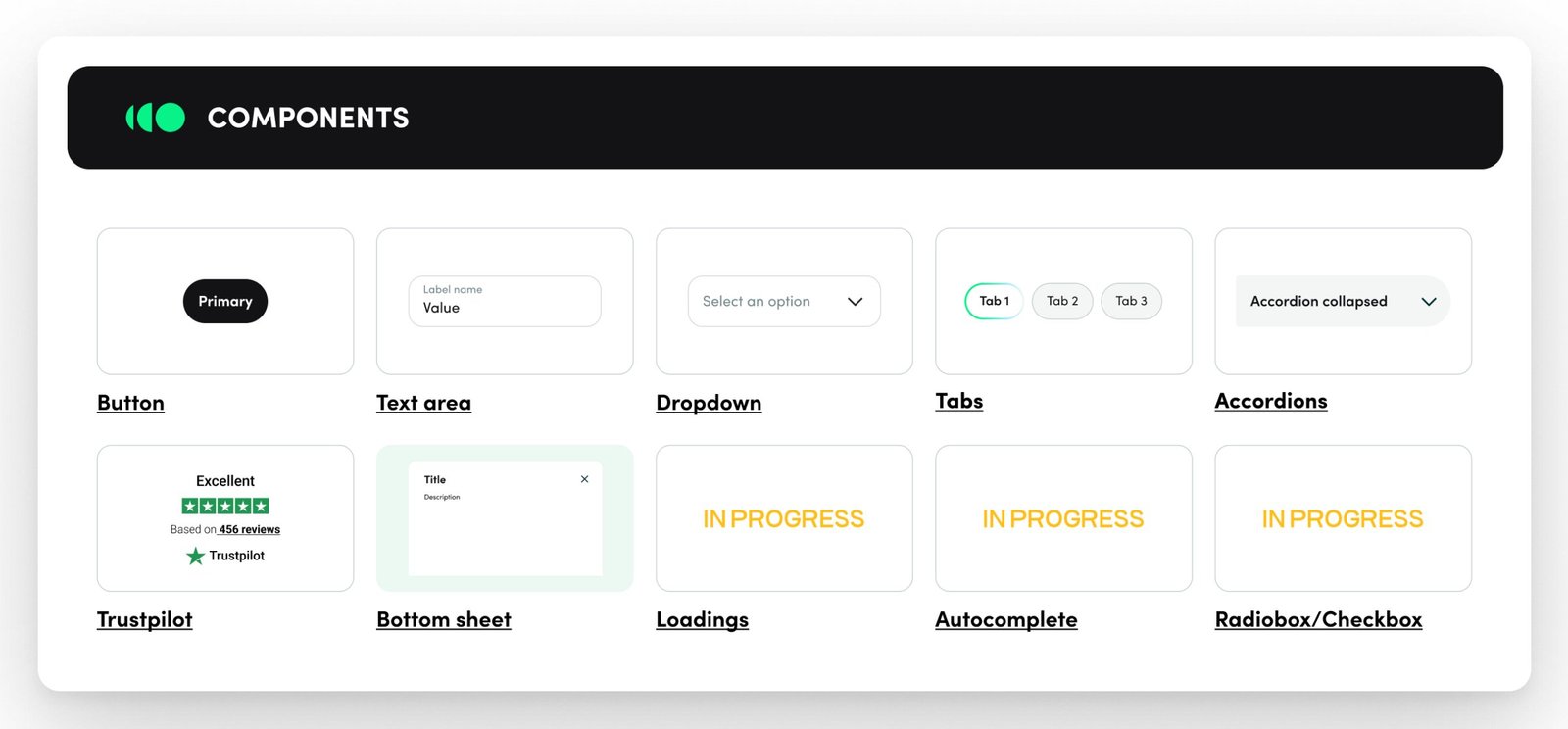Viewport: 1568px width, 729px height.
Task: Open the Button link
Action: pyautogui.click(x=130, y=403)
